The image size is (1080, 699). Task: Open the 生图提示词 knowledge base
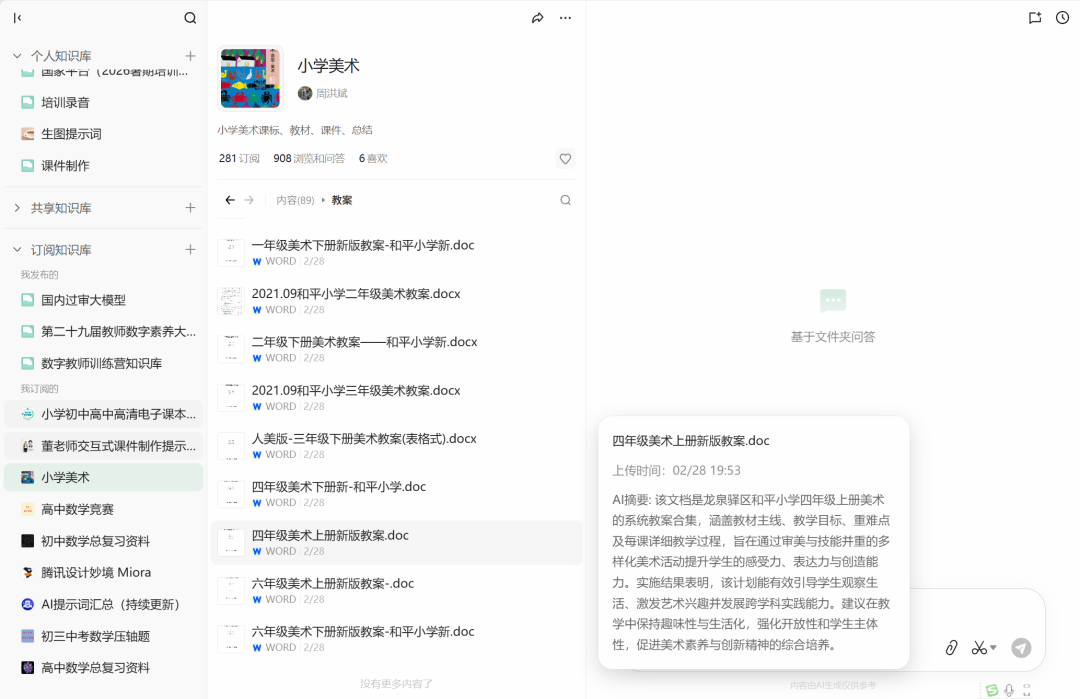[x=103, y=134]
